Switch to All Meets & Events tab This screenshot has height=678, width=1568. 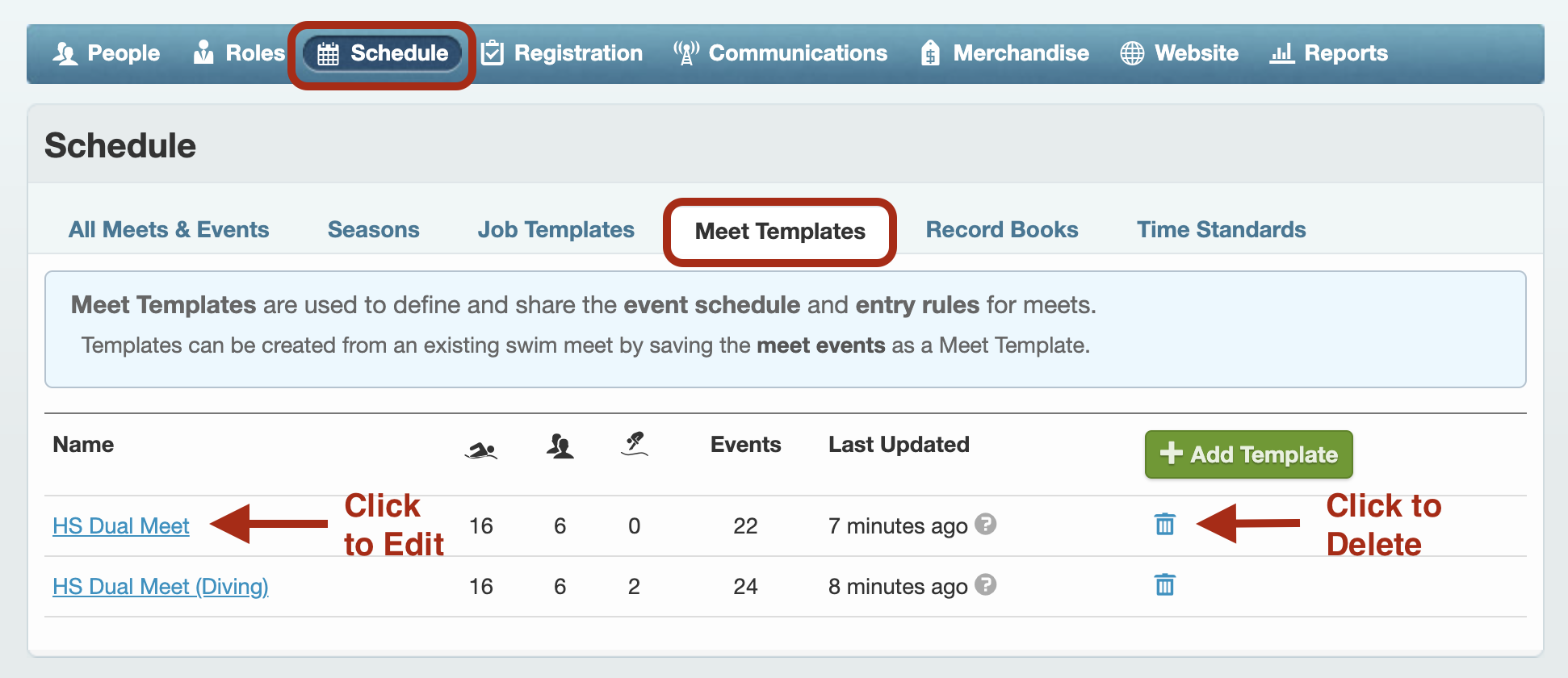pos(169,229)
